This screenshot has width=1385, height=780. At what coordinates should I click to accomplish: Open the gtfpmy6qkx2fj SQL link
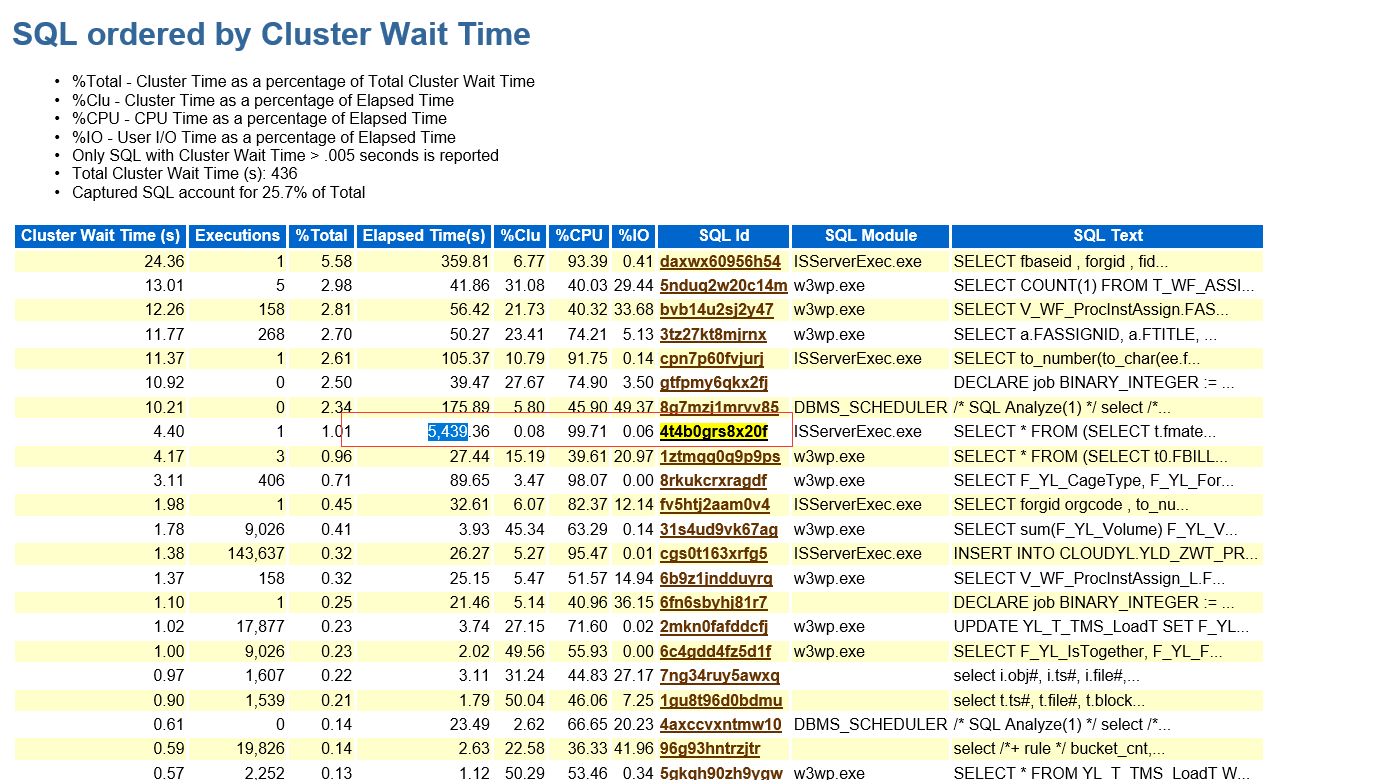click(x=714, y=383)
